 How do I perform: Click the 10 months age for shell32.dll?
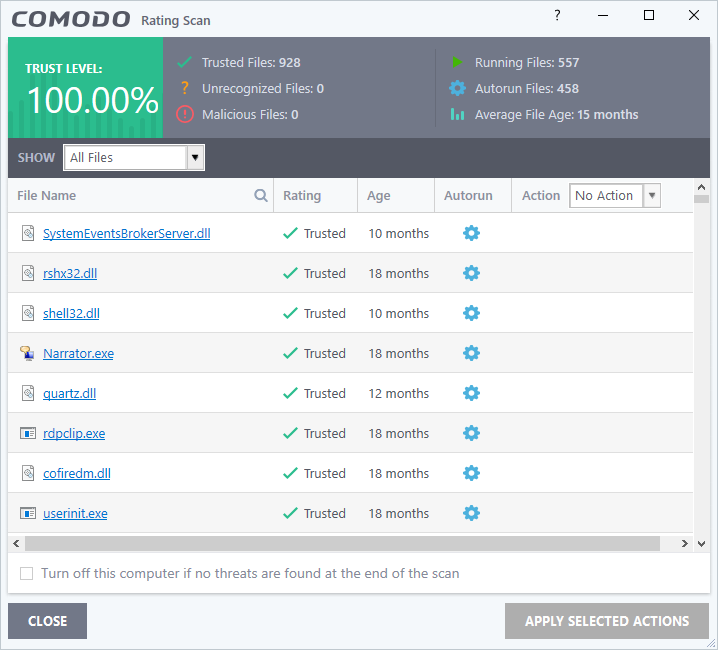(398, 313)
